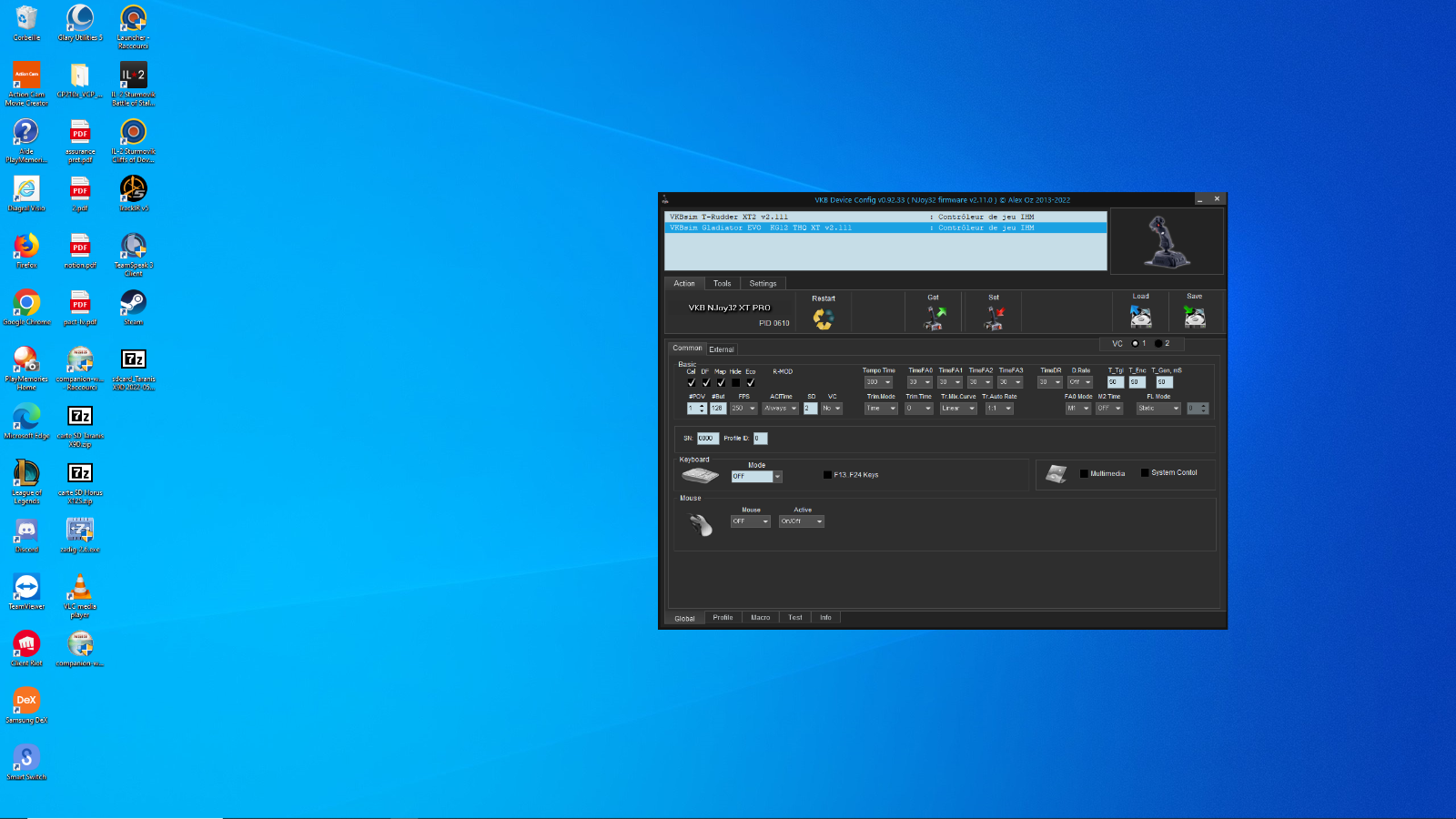The width and height of the screenshot is (1456, 819).
Task: Switch to the Settings tab
Action: (763, 284)
